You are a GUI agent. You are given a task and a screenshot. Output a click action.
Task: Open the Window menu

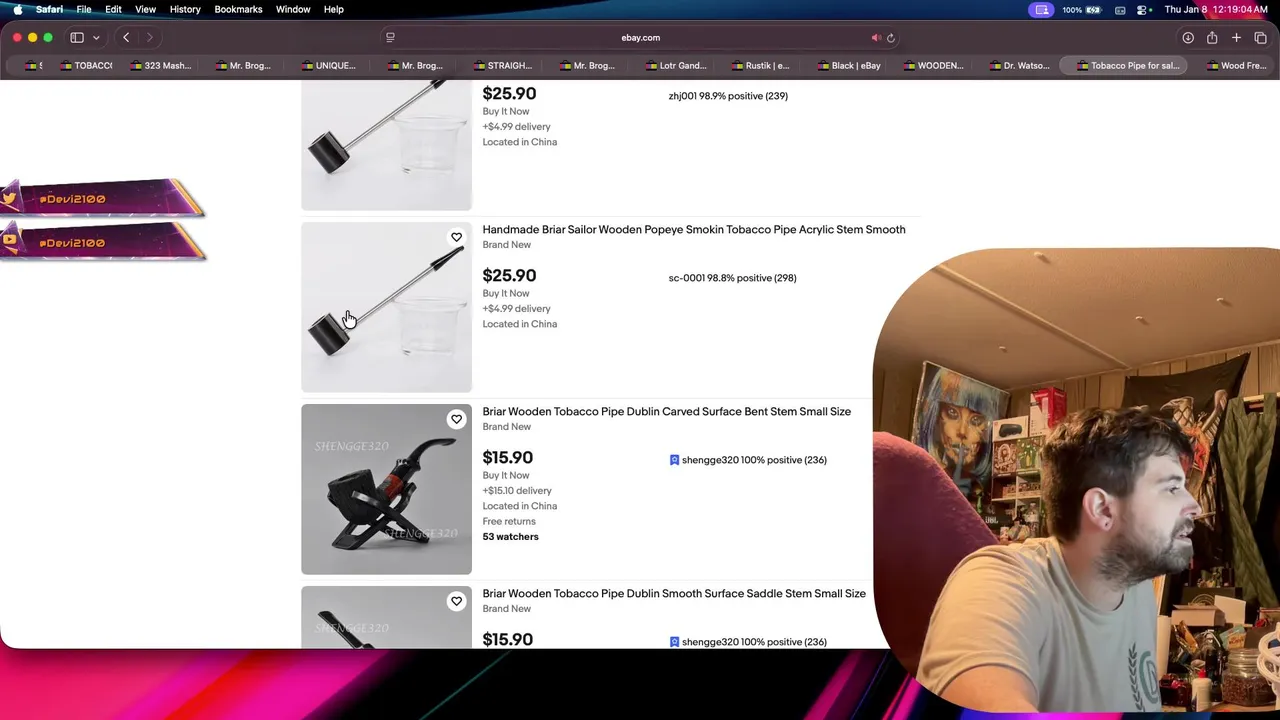pyautogui.click(x=293, y=10)
